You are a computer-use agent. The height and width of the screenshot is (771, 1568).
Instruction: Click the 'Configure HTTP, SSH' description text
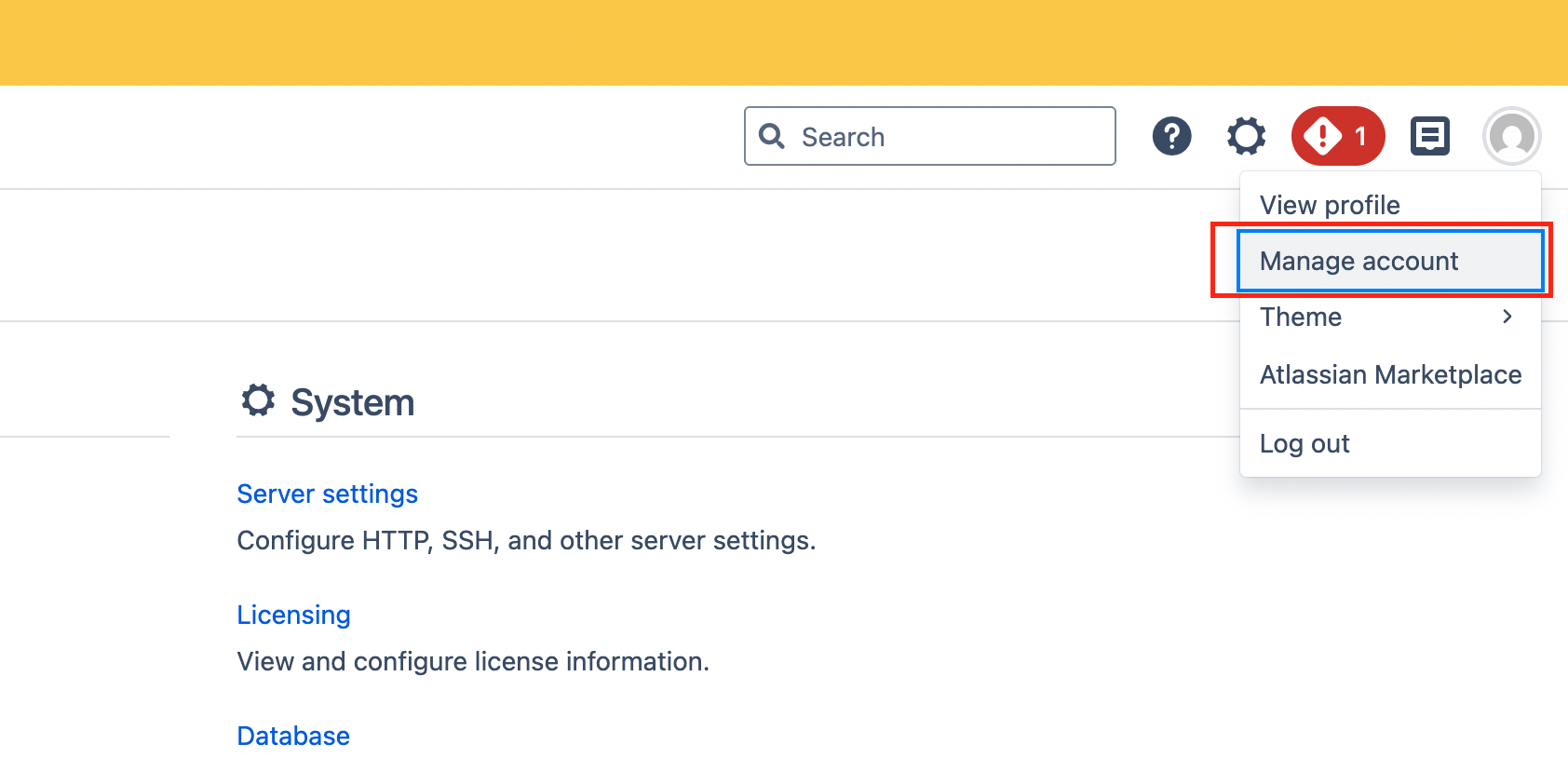[x=526, y=540]
